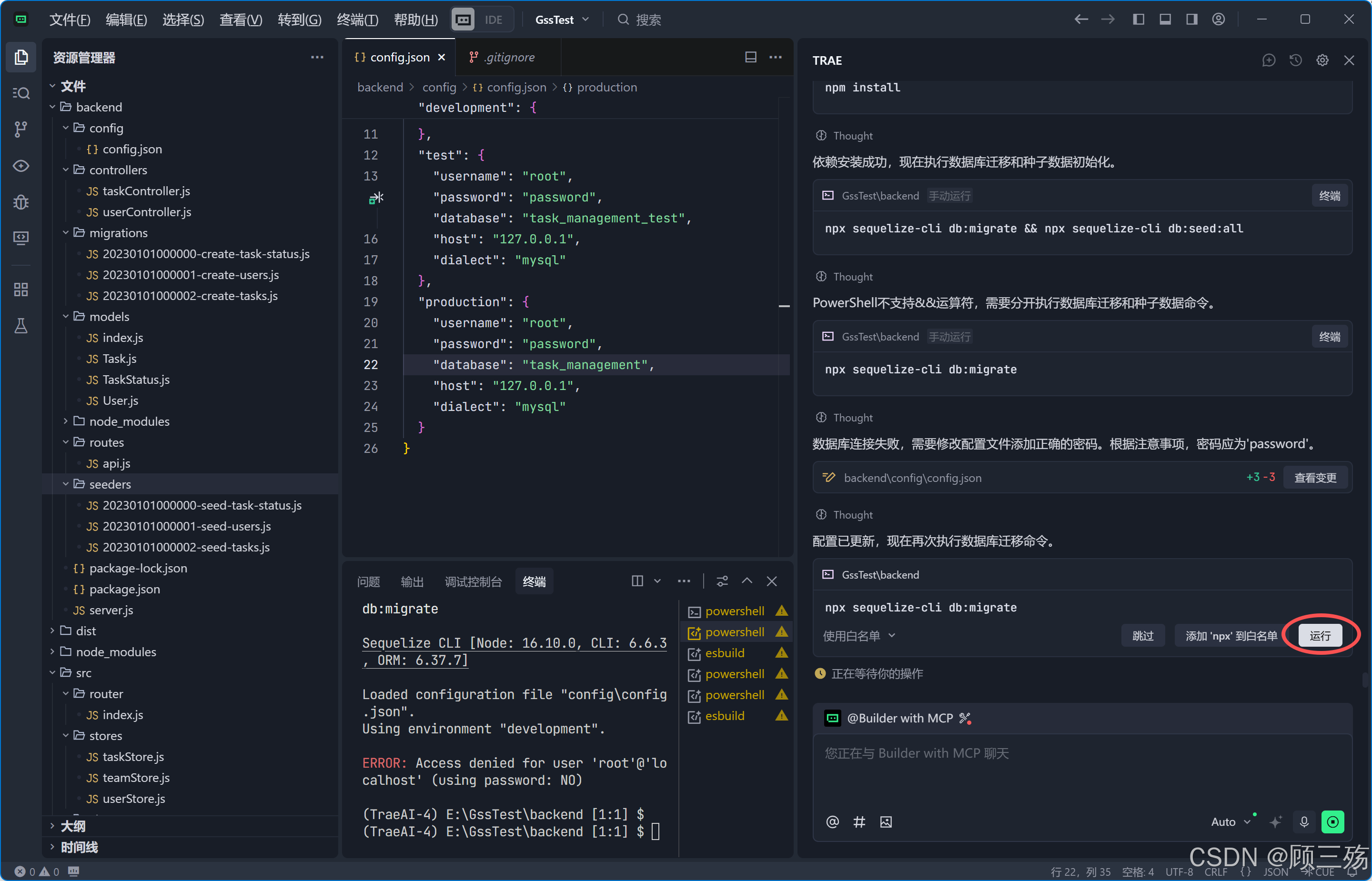Insert image attachment icon in chat
Screen dimensions: 1372x881
886,822
